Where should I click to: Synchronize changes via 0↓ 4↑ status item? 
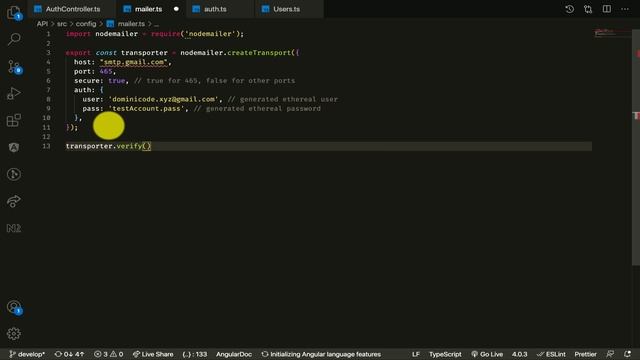click(69, 354)
